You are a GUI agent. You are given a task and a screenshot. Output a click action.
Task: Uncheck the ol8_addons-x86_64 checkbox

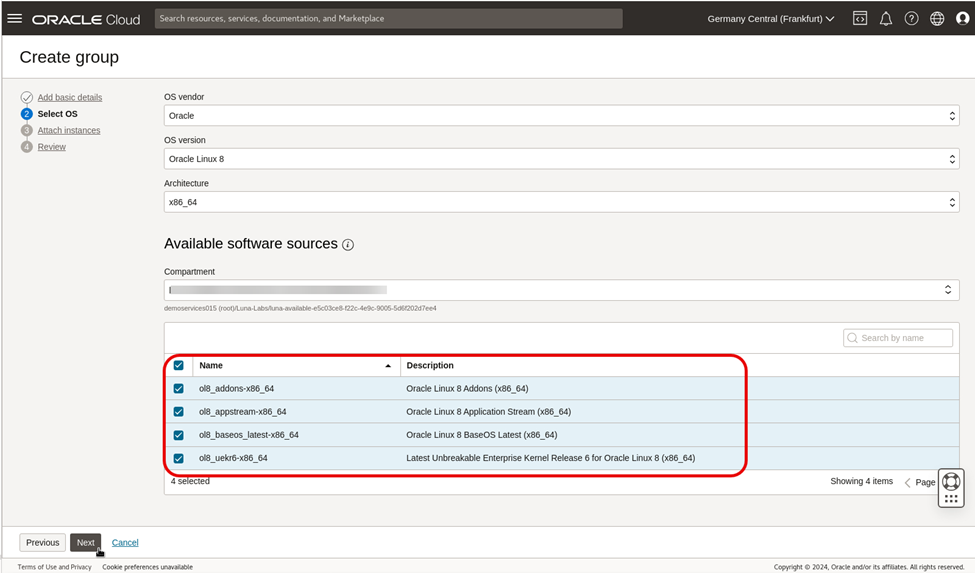pos(178,388)
